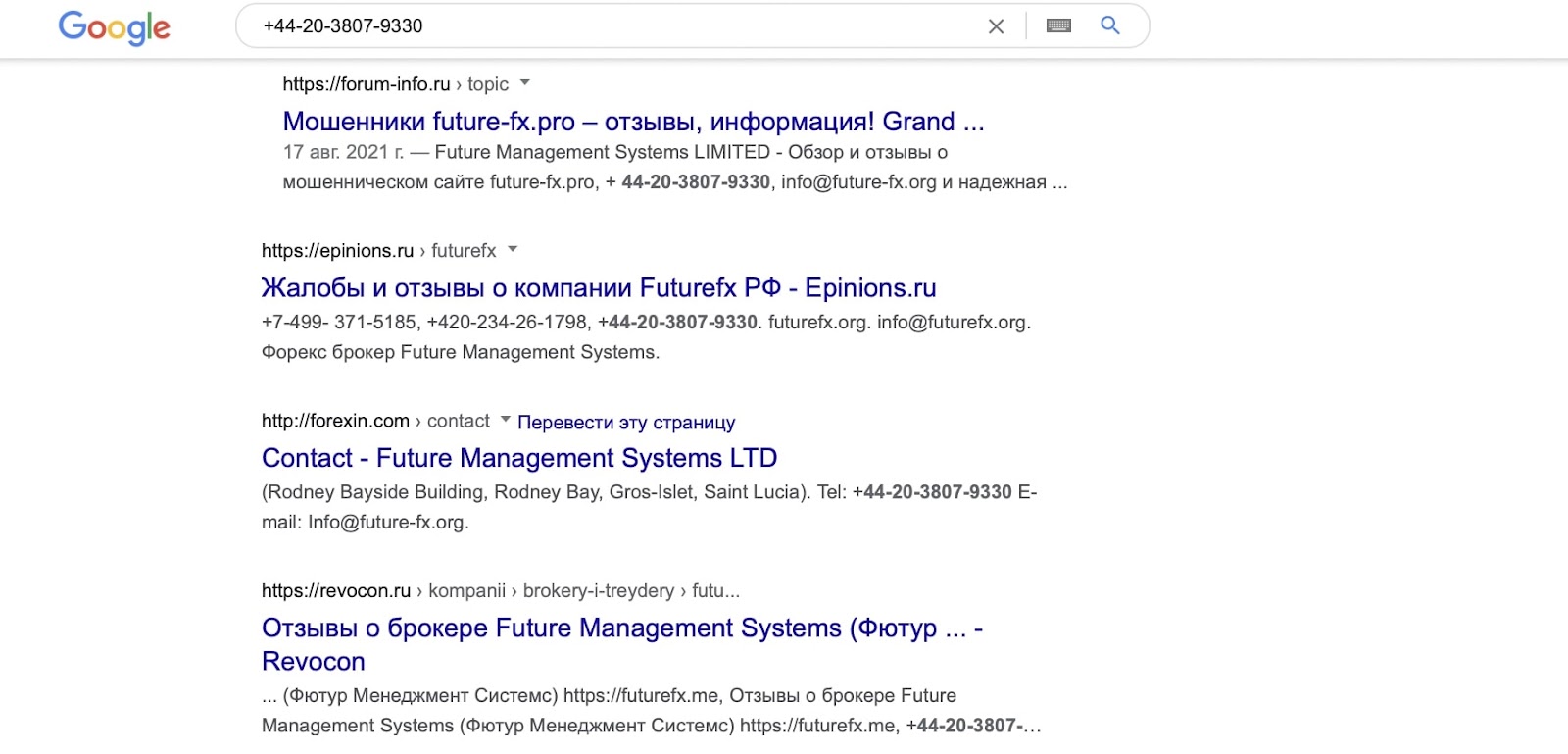
Task: Open 'Отзывы о брокере Future Management Systems' result
Action: click(621, 644)
